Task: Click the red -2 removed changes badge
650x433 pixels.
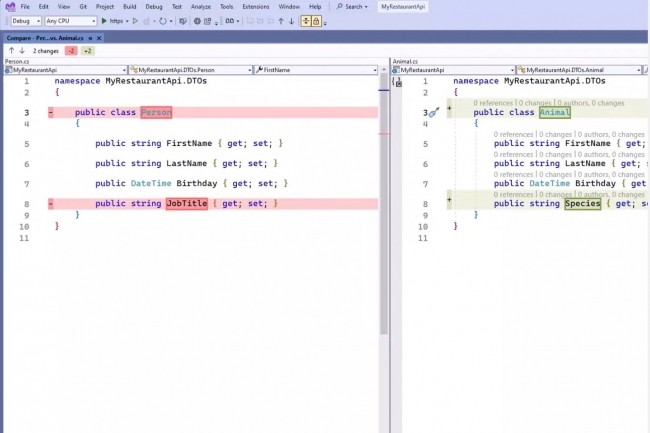Action: click(71, 50)
